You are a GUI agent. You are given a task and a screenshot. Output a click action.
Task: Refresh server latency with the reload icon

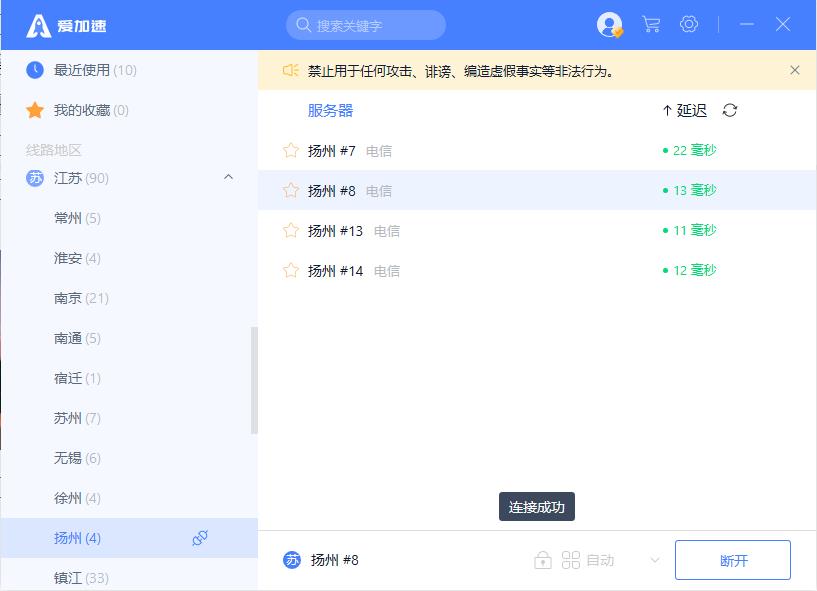730,111
